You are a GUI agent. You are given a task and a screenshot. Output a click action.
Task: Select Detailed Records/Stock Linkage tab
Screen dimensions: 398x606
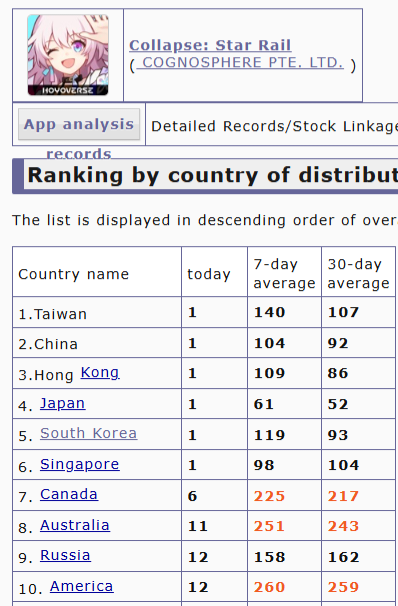point(274,126)
